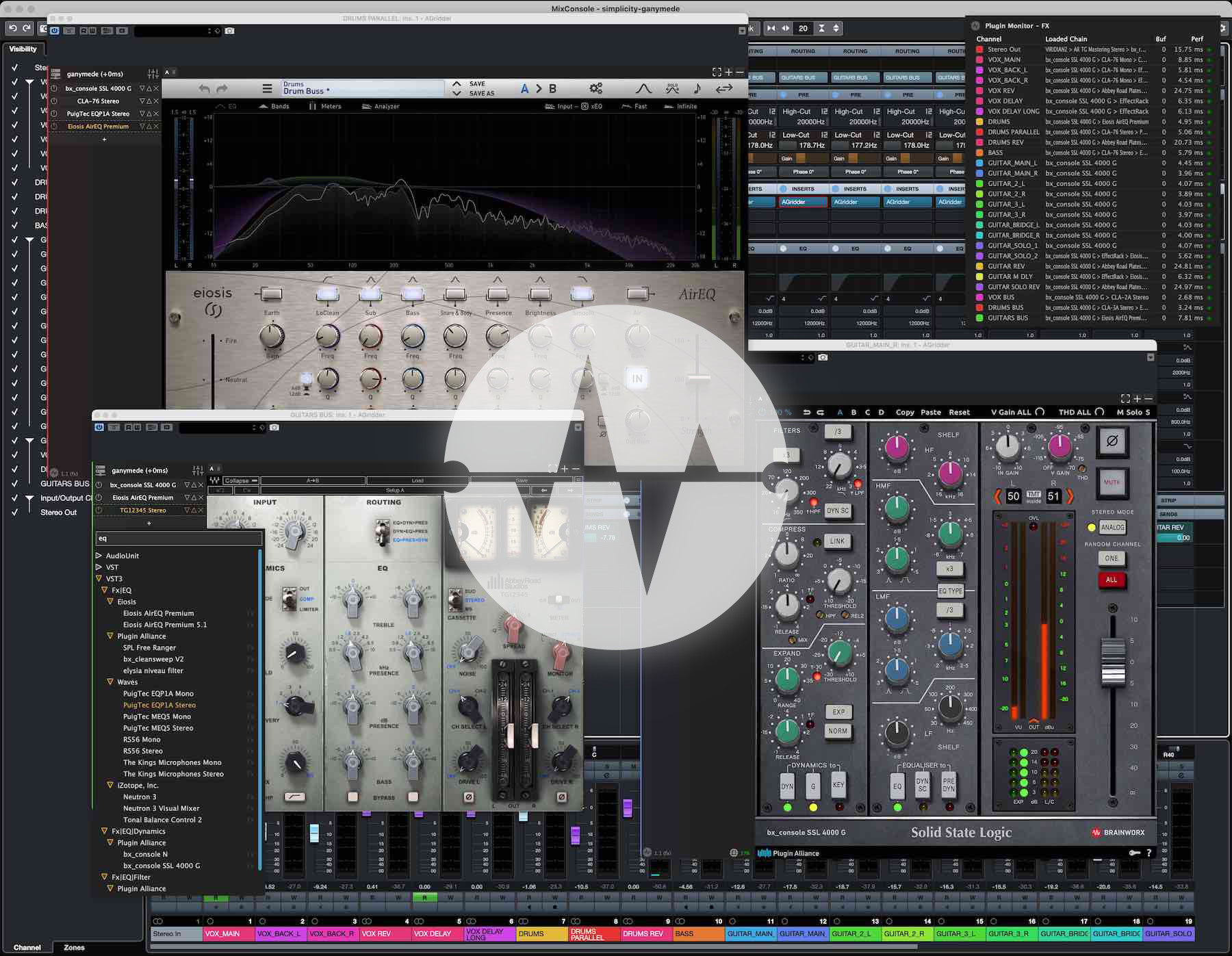Click the IN GAIN knob on SSL
The width and height of the screenshot is (1232, 956).
(1007, 446)
